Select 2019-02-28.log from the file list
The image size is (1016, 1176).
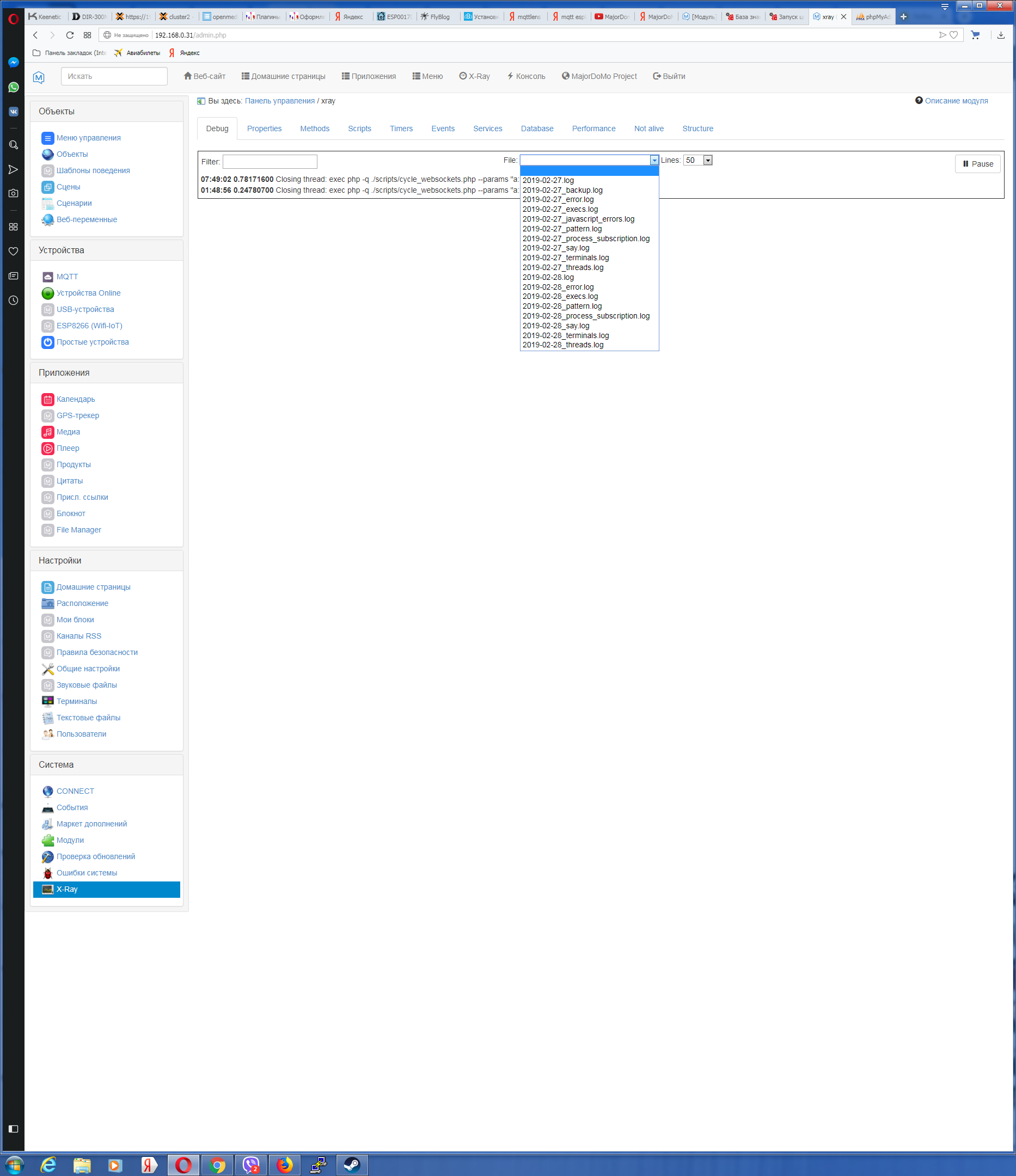[548, 277]
